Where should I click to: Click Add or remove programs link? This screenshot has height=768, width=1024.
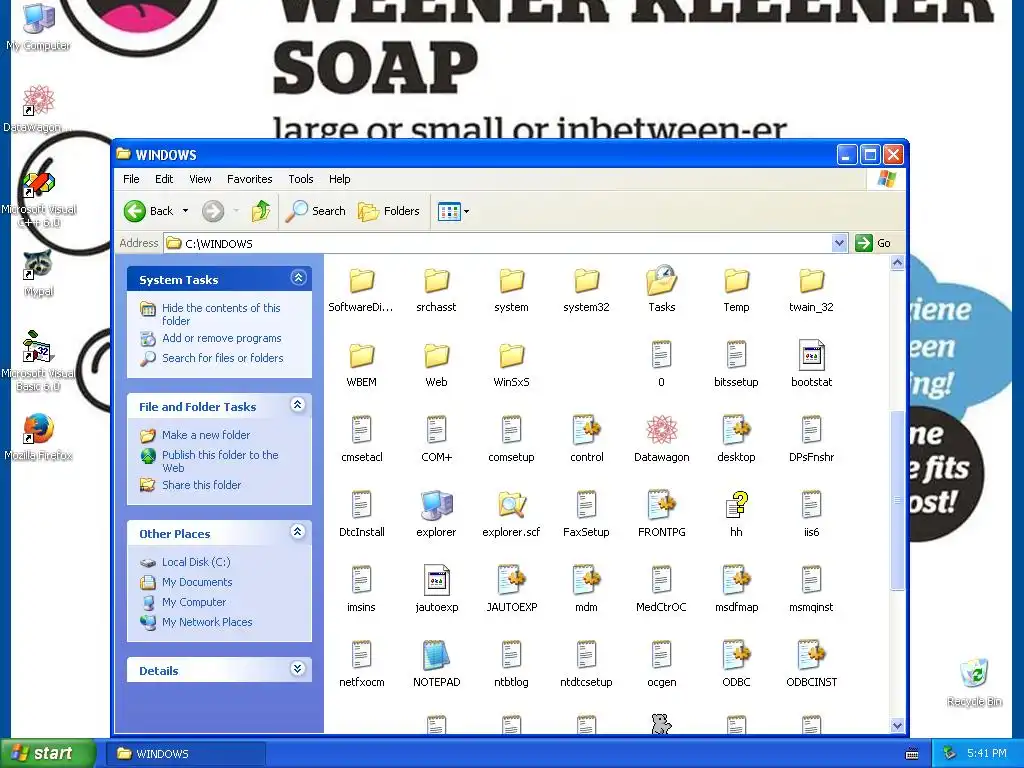[x=221, y=338]
